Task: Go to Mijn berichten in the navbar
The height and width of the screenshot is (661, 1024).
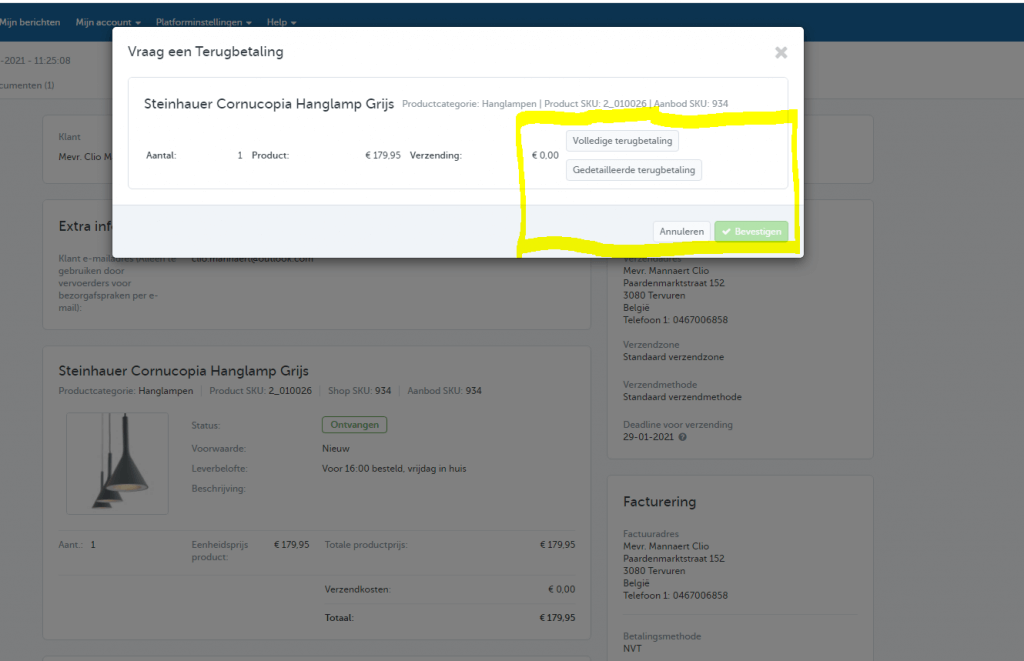Action: pyautogui.click(x=29, y=22)
